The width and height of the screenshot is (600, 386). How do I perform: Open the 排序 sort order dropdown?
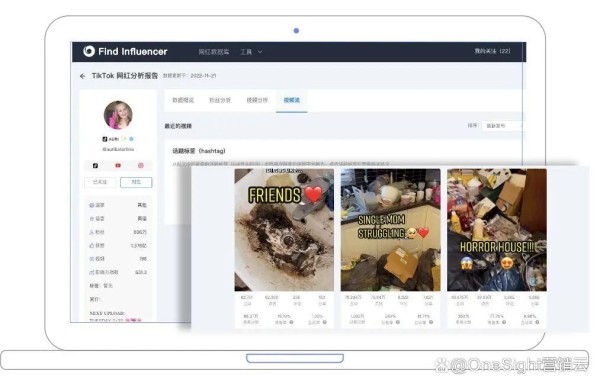click(502, 126)
